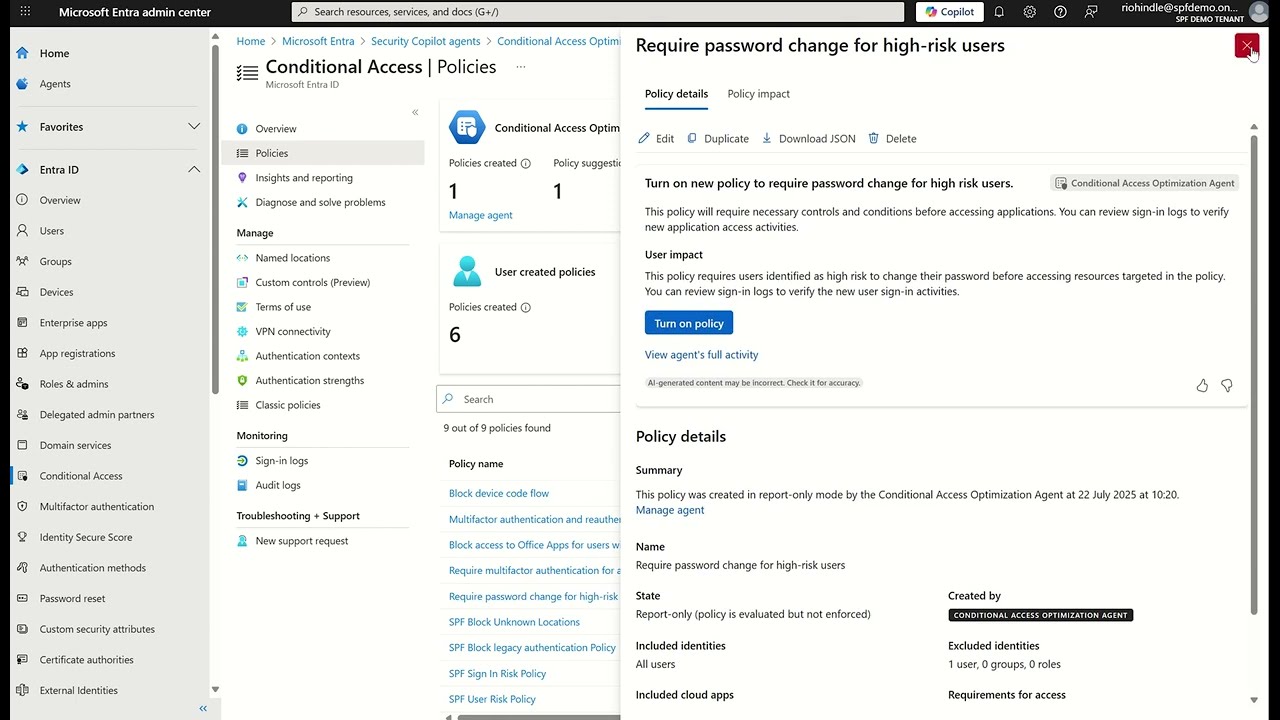Open the Copilot button in header
1280x720 pixels.
click(949, 12)
